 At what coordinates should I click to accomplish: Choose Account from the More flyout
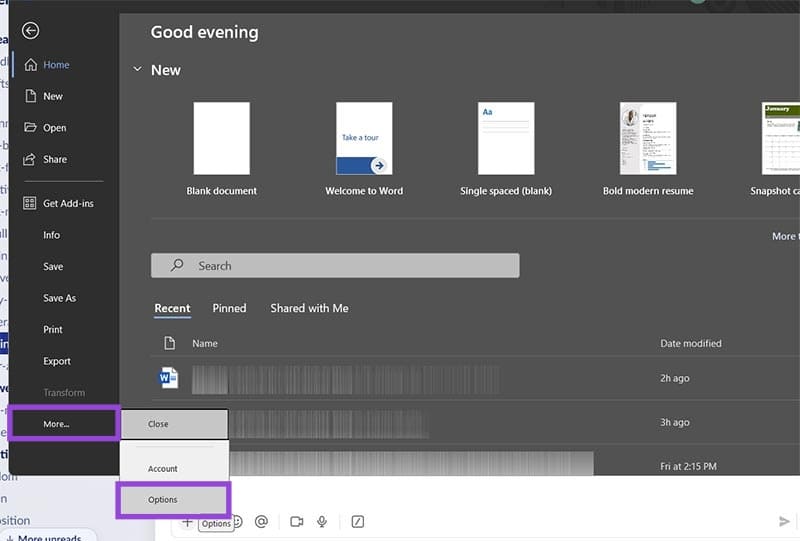click(x=174, y=469)
